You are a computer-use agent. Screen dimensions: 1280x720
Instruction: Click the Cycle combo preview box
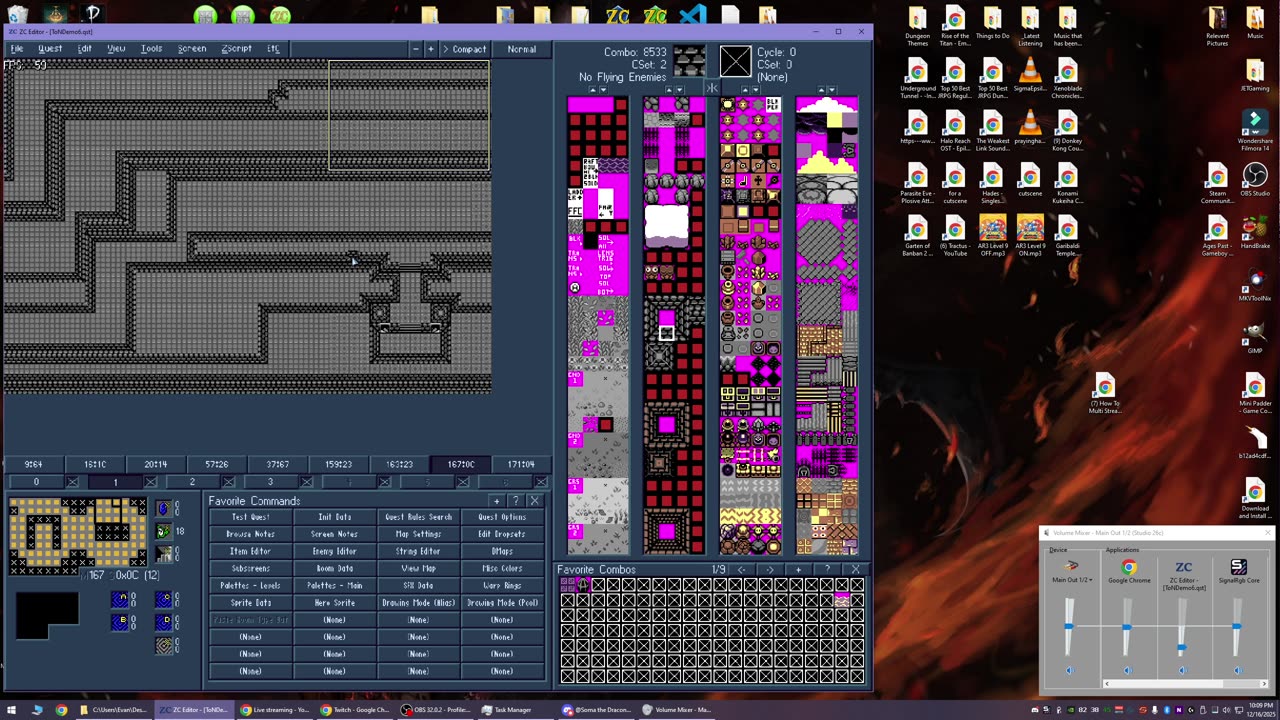735,62
